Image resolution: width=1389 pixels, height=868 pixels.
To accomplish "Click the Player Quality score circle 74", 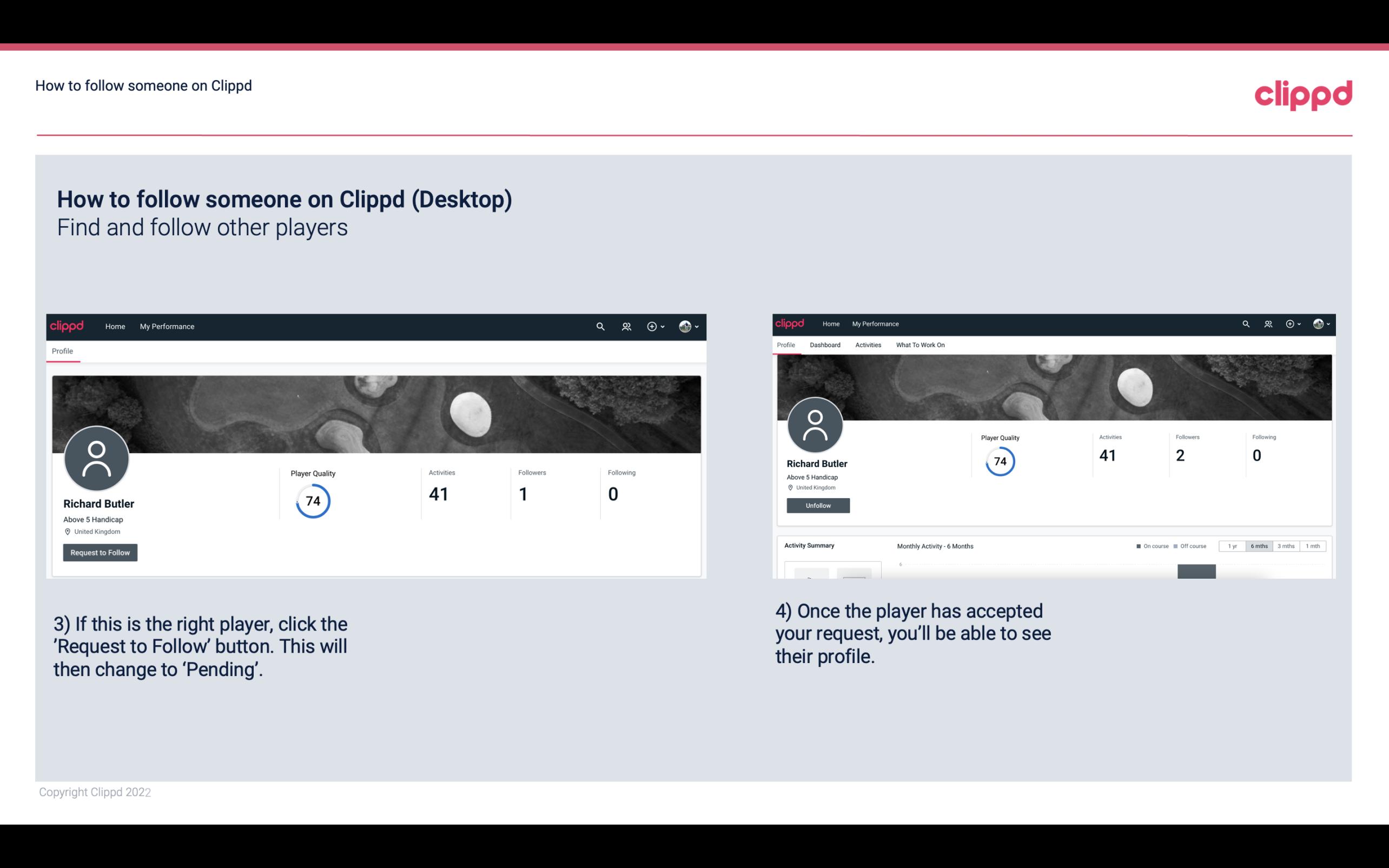I will coord(312,500).
